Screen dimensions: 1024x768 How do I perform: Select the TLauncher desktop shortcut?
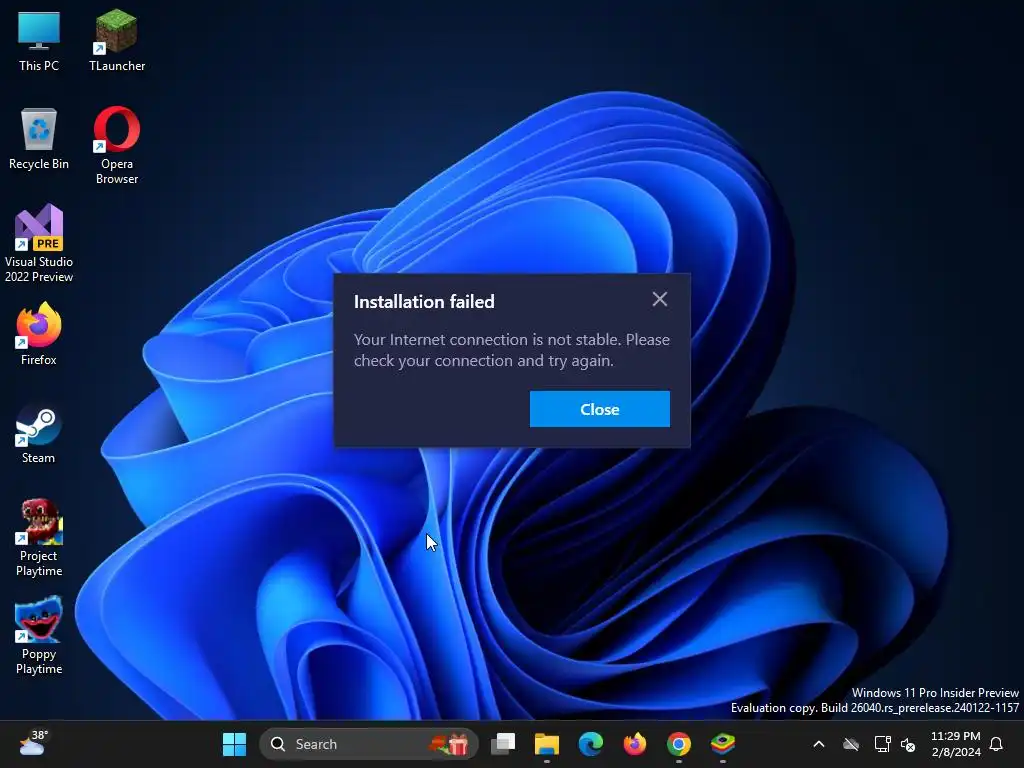click(x=117, y=40)
